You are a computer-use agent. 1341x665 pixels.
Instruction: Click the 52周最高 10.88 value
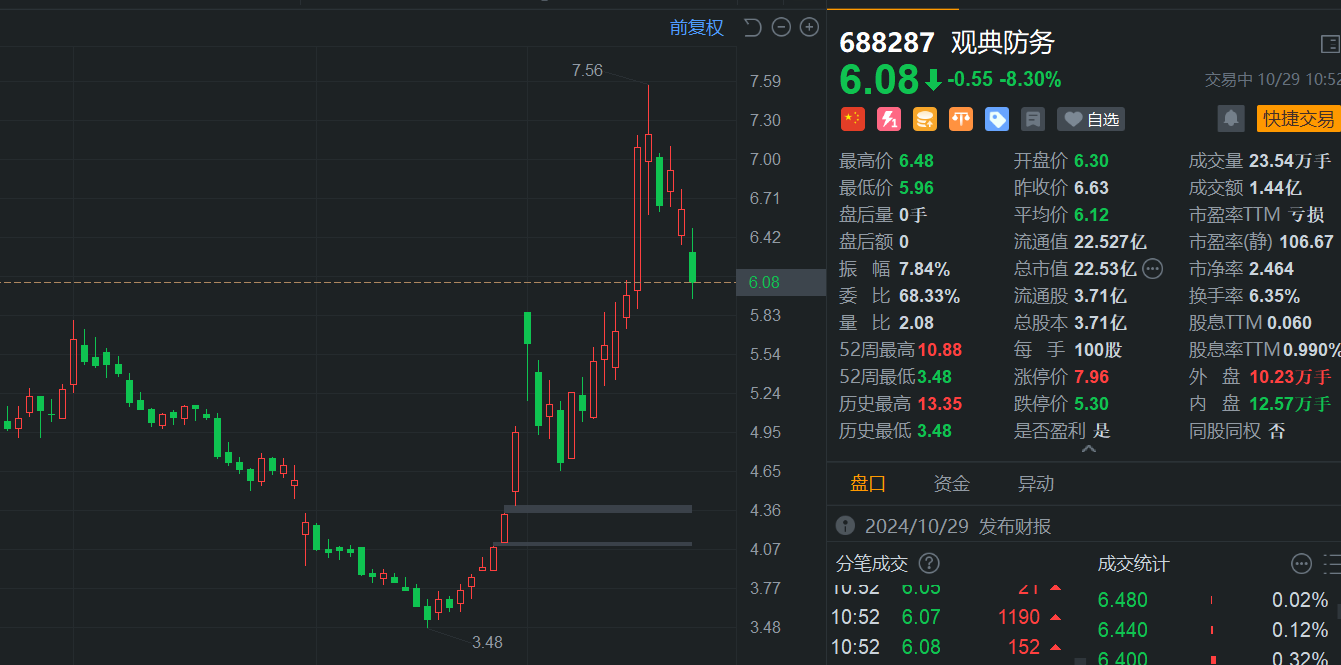[940, 350]
